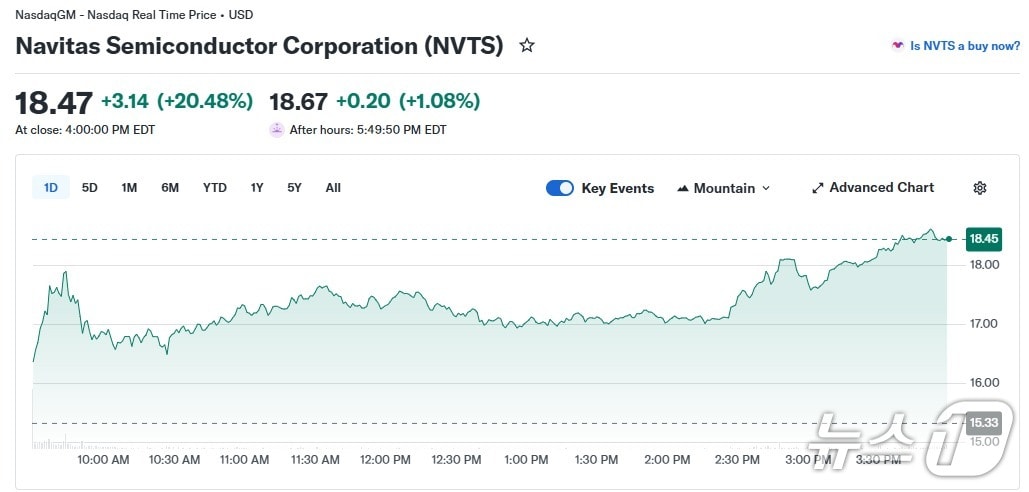Viewport: 1029px width, 492px height.
Task: Click the icon beside 'Is NVTS a buy now?'
Action: pyautogui.click(x=897, y=46)
